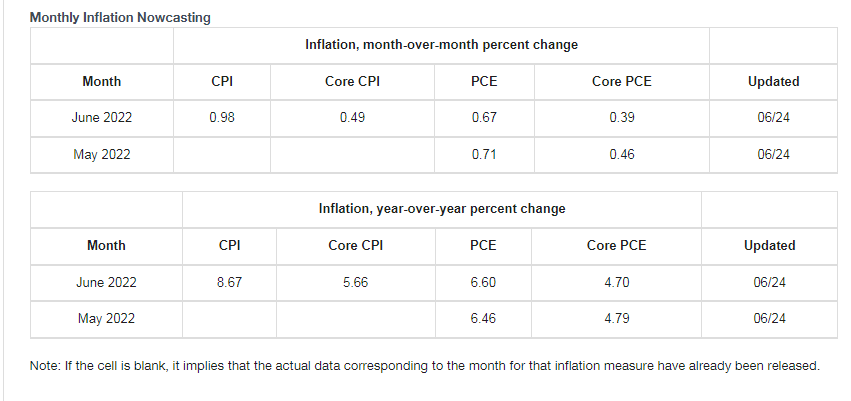Click Core PCE header in year-over-year table
The width and height of the screenshot is (851, 401).
coord(617,246)
